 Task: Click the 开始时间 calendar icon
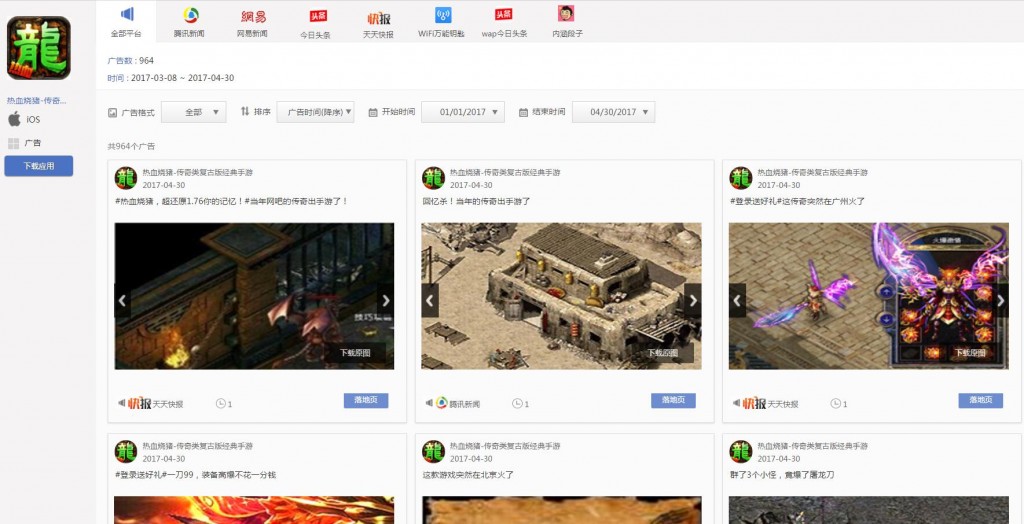point(373,112)
